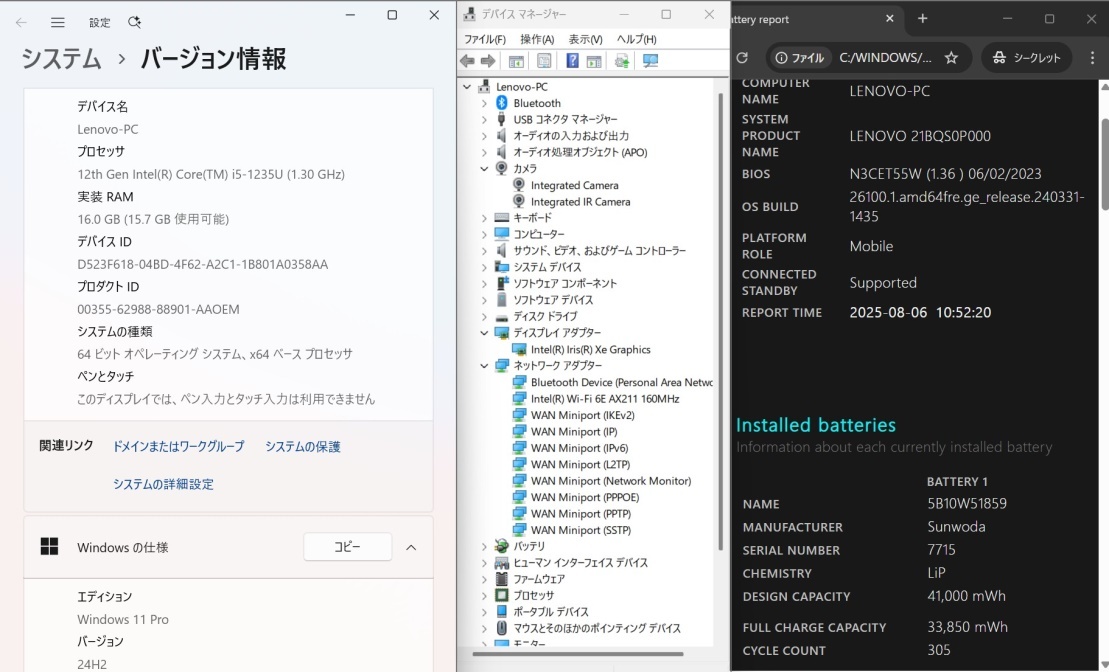Viewport: 1109px width, 672px height.
Task: Select Bluetooth Device (Personal Area Network) entry
Action: (621, 383)
